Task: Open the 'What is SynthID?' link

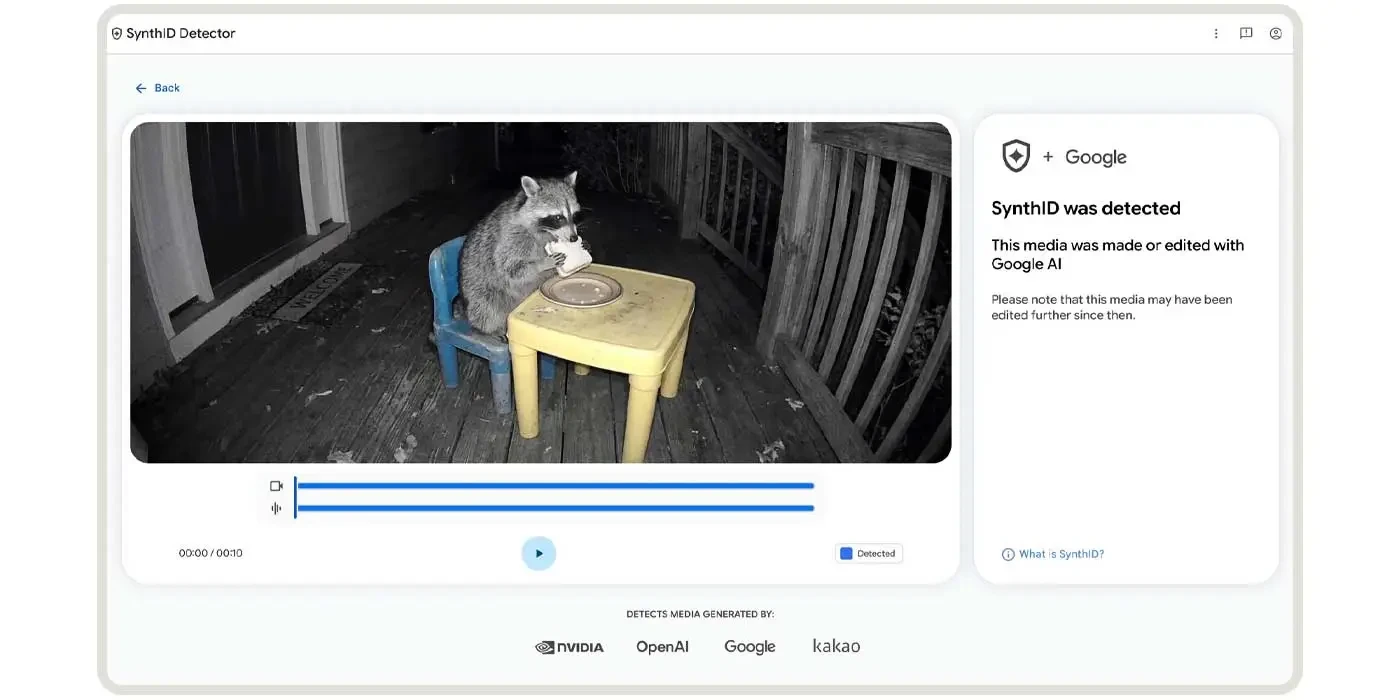Action: click(x=1061, y=554)
